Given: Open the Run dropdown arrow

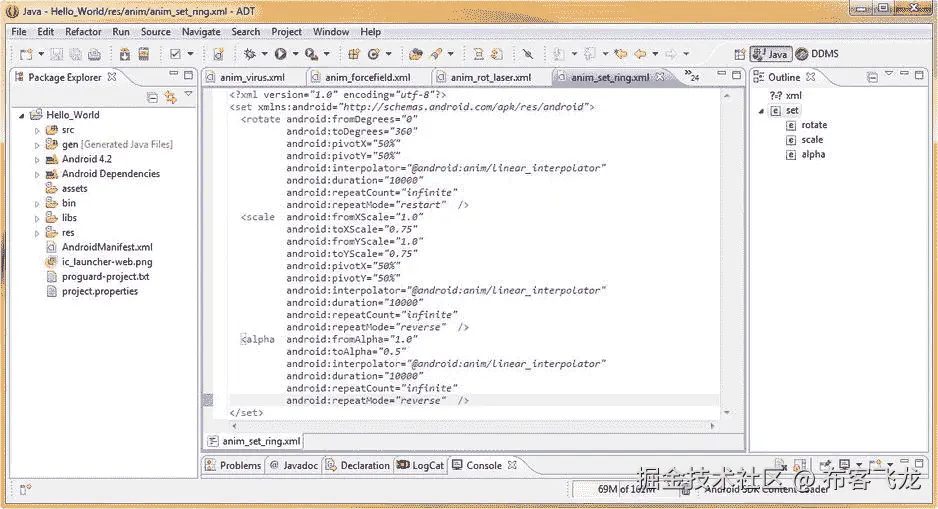Looking at the screenshot, I should pos(295,54).
